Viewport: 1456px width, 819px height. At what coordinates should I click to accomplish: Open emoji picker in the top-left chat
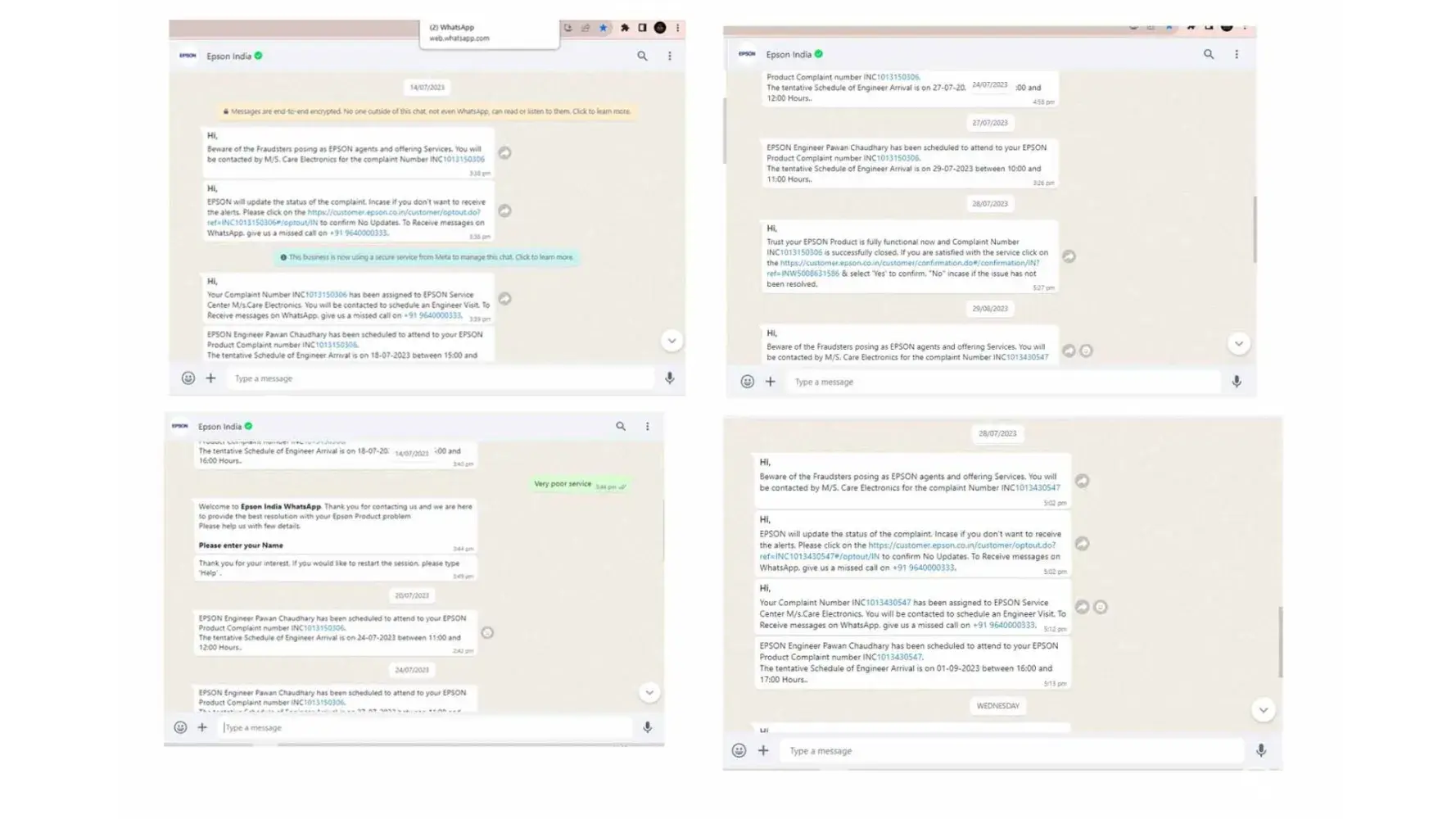[188, 378]
